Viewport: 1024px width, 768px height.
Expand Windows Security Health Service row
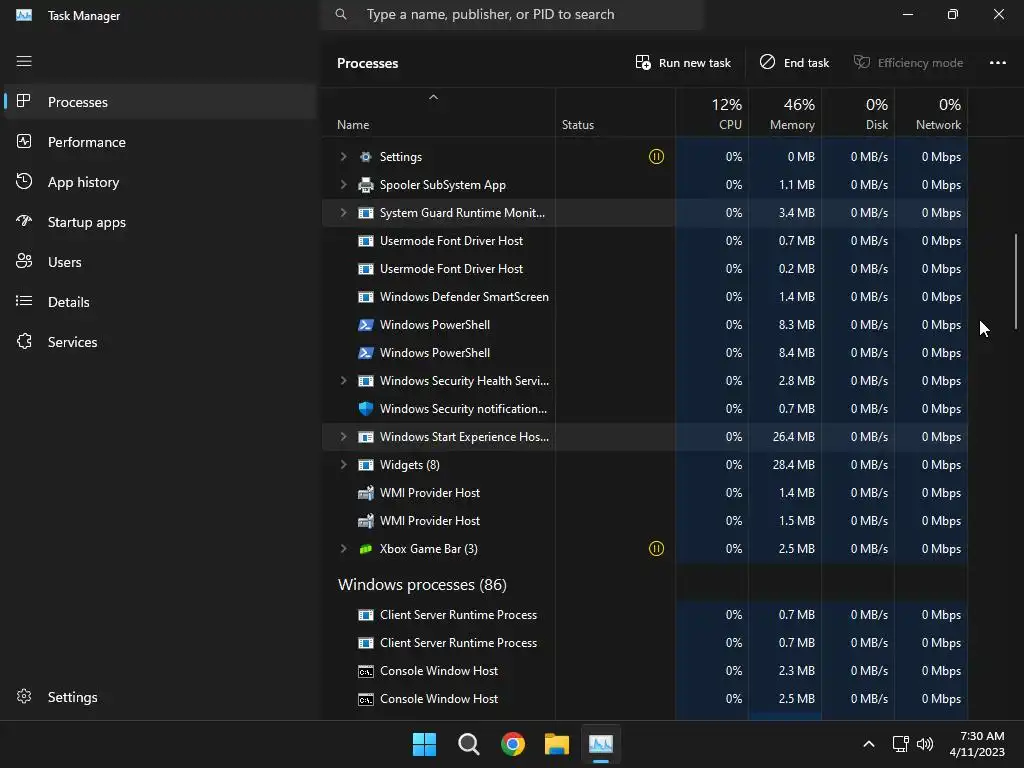point(343,381)
